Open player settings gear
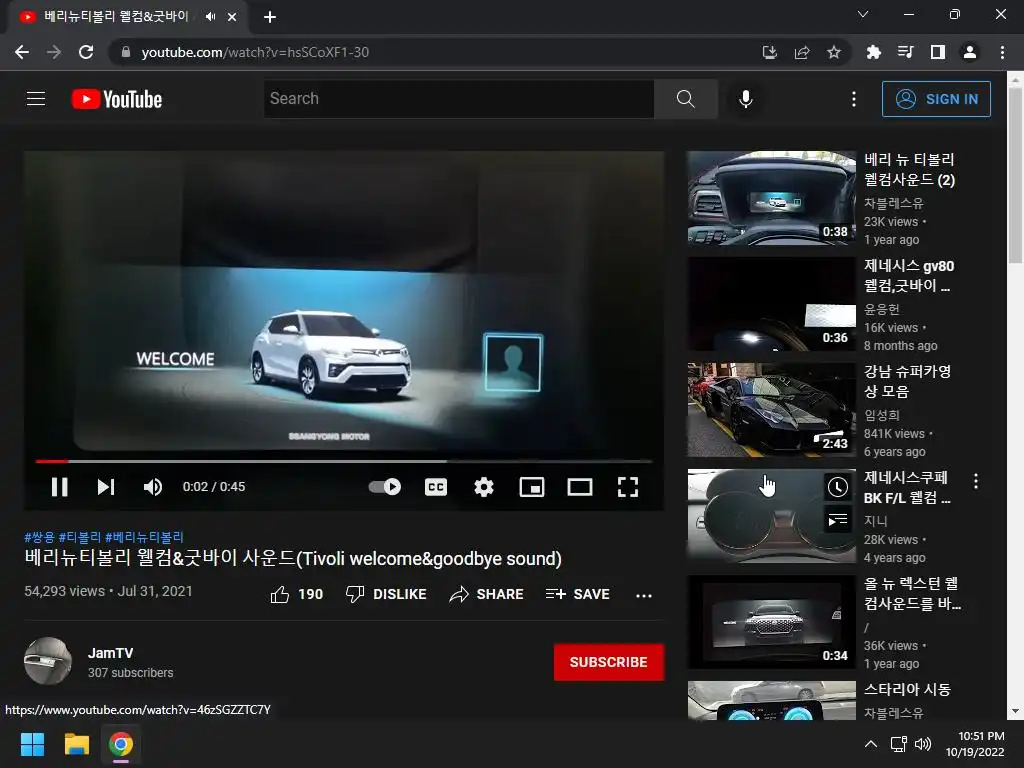Screen dimensions: 1024x768 (484, 487)
